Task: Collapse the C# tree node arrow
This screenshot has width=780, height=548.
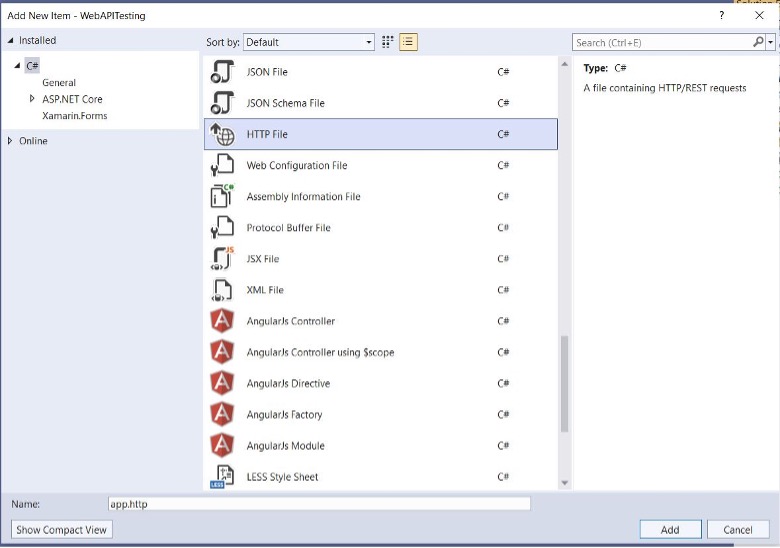Action: [x=17, y=65]
